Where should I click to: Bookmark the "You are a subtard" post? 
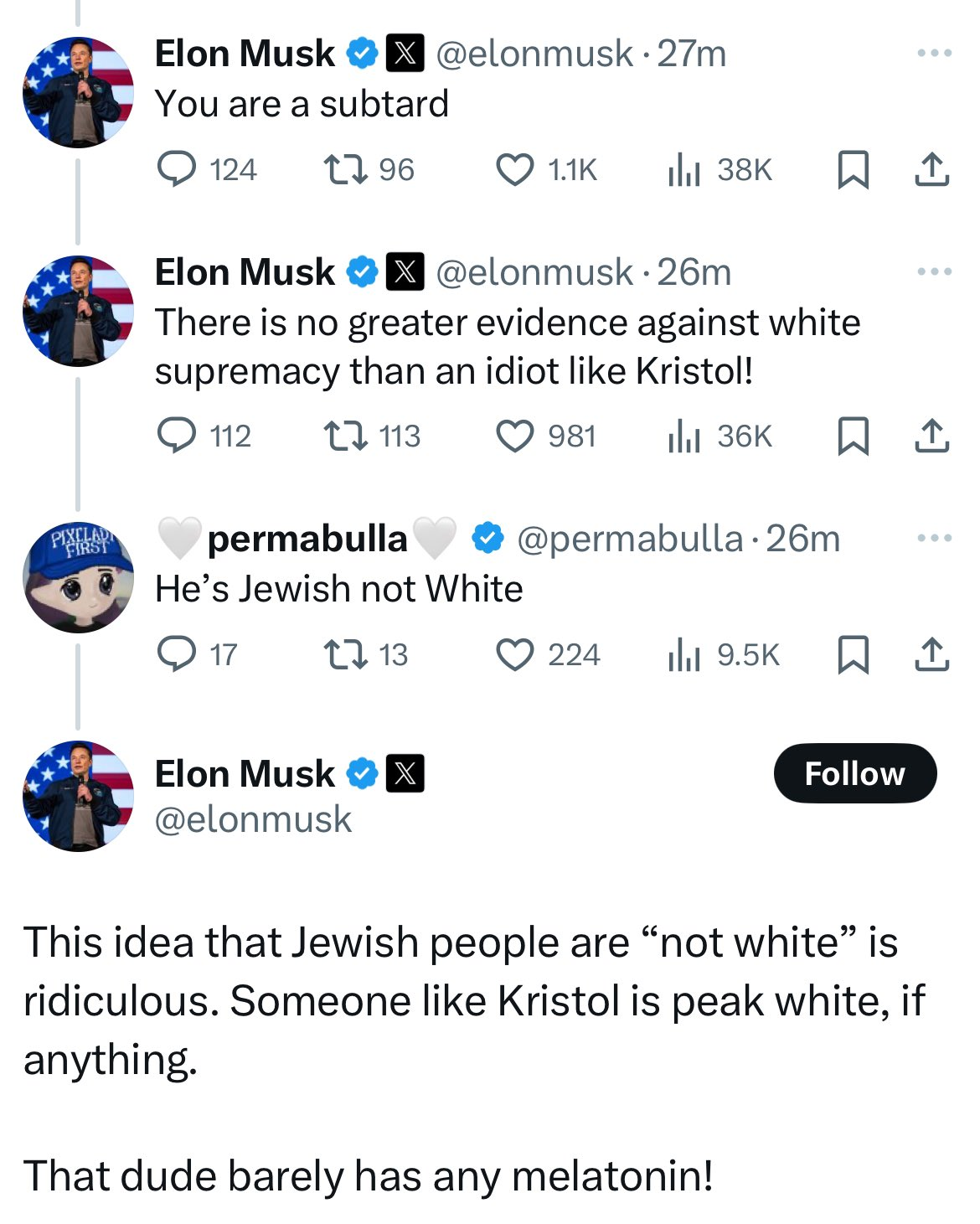tap(853, 169)
